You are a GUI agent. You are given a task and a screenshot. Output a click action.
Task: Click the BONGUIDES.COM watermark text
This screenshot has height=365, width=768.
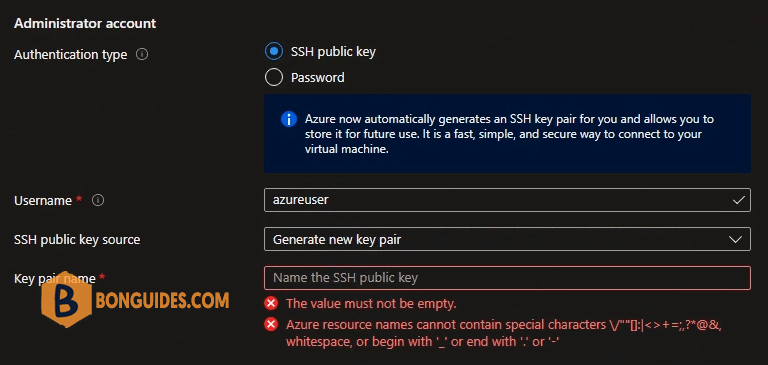click(162, 300)
